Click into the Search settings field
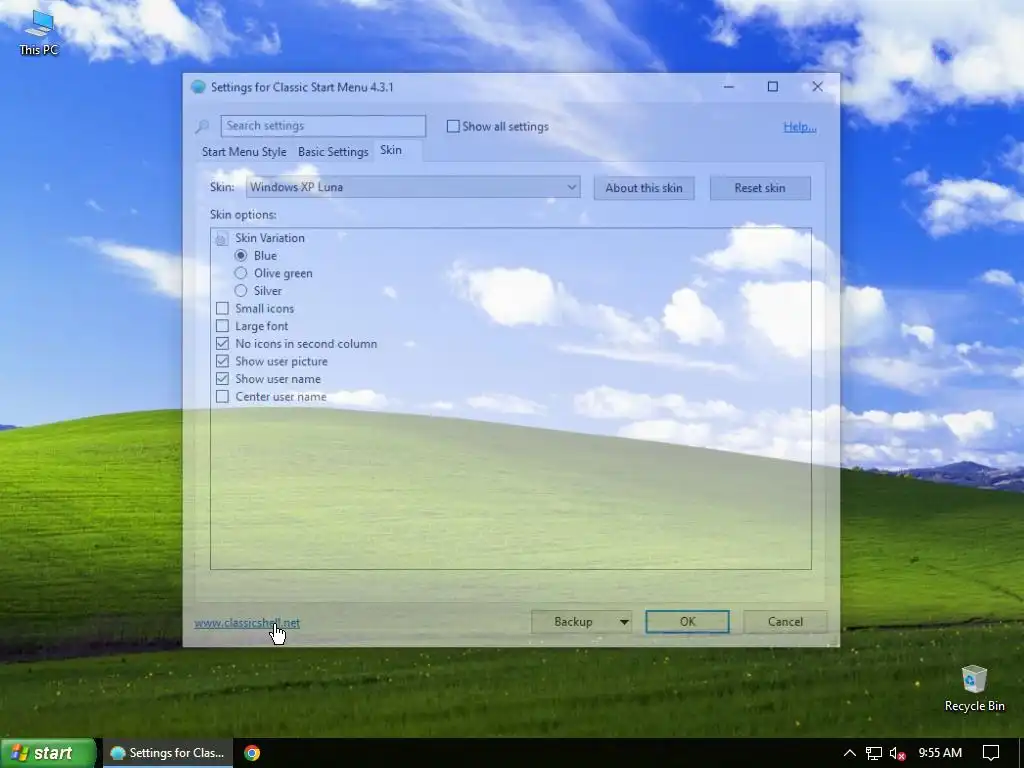 (x=323, y=126)
